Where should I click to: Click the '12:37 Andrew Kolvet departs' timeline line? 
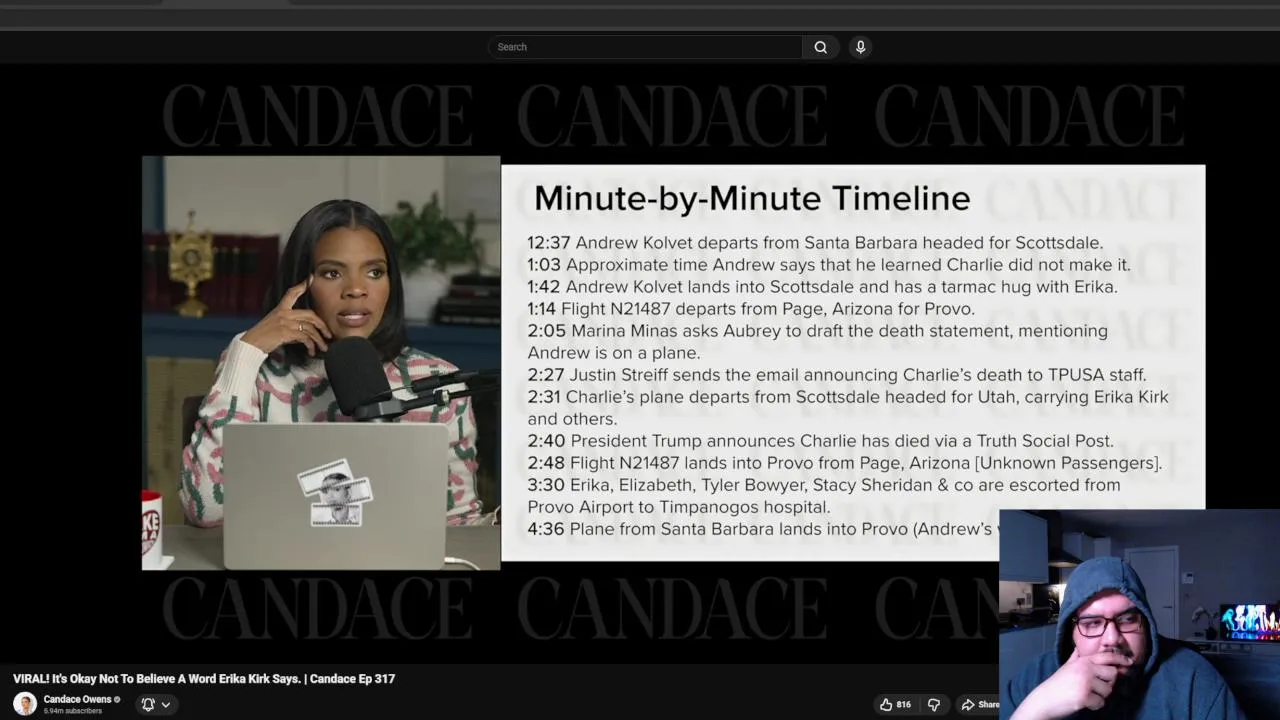pyautogui.click(x=815, y=243)
